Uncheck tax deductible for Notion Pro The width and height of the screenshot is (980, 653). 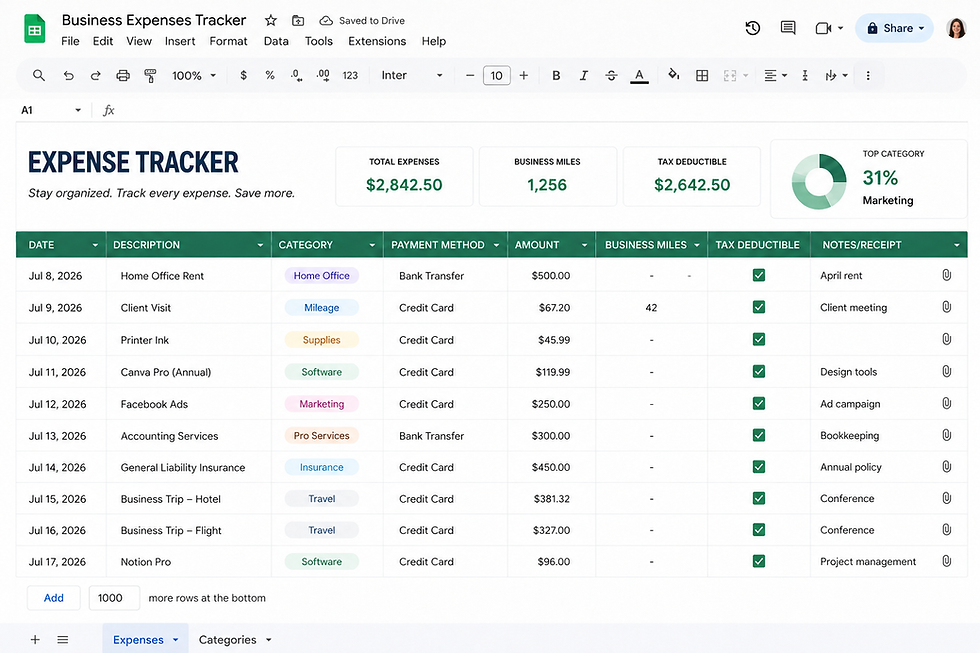tap(759, 561)
